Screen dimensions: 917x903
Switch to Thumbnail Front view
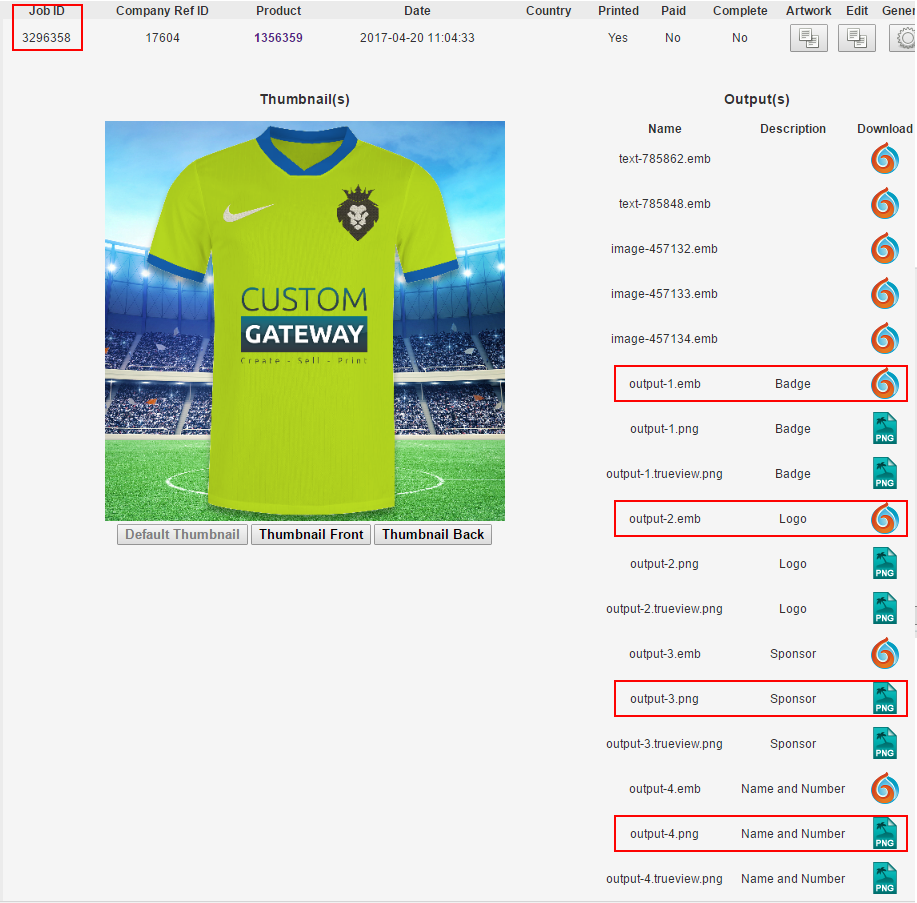tap(311, 535)
